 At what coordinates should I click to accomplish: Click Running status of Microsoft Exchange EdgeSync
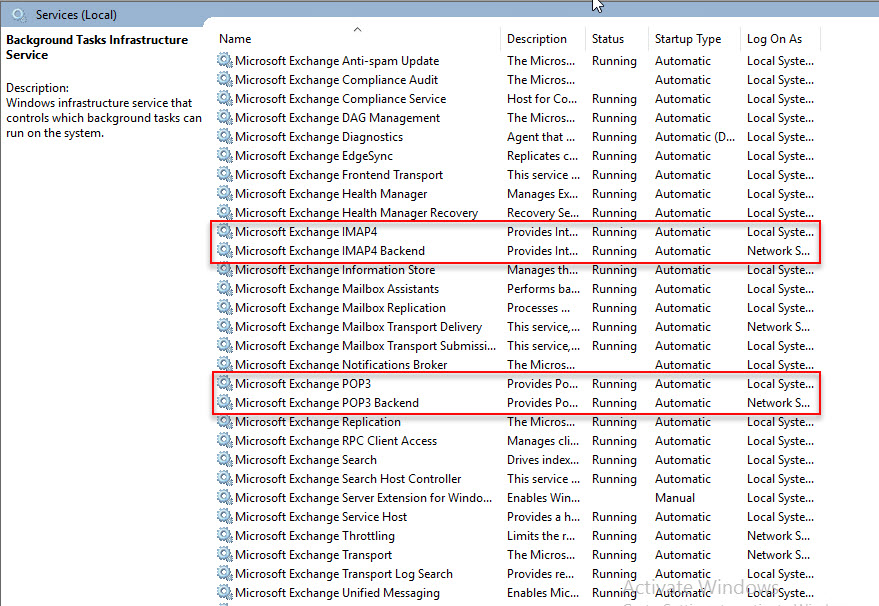(x=614, y=156)
